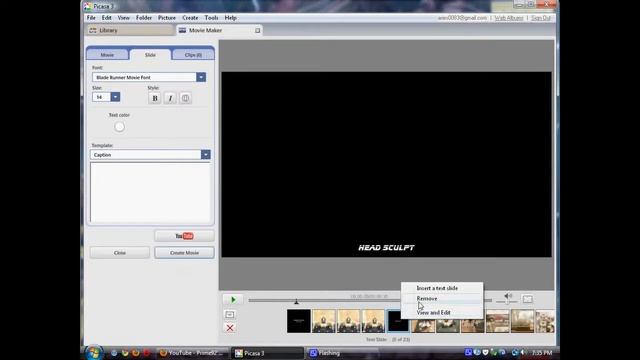Select the highlighted black text slide thumbnail
The image size is (640, 360).
[398, 321]
